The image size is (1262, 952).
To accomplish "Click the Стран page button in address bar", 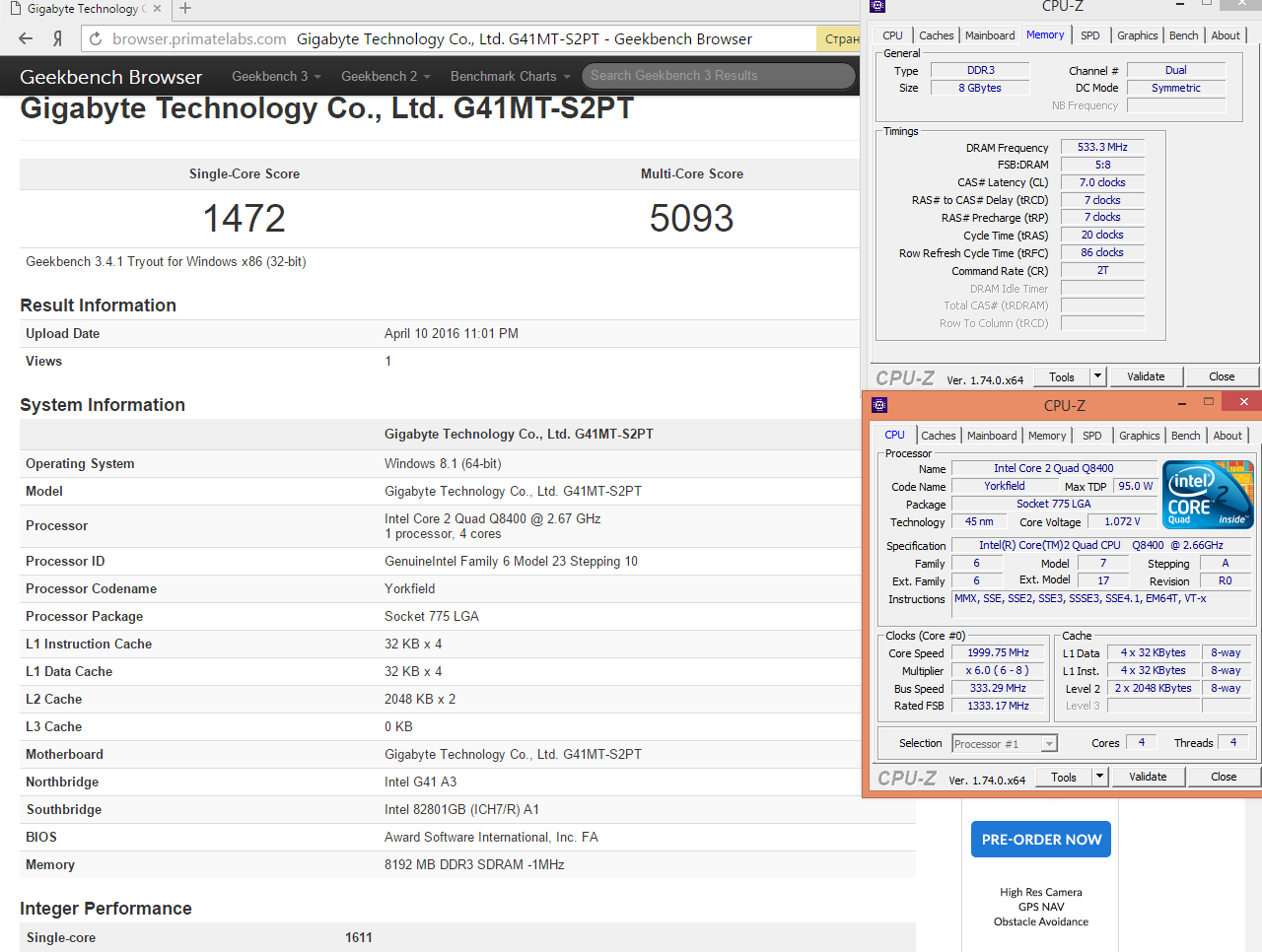I will tap(839, 39).
